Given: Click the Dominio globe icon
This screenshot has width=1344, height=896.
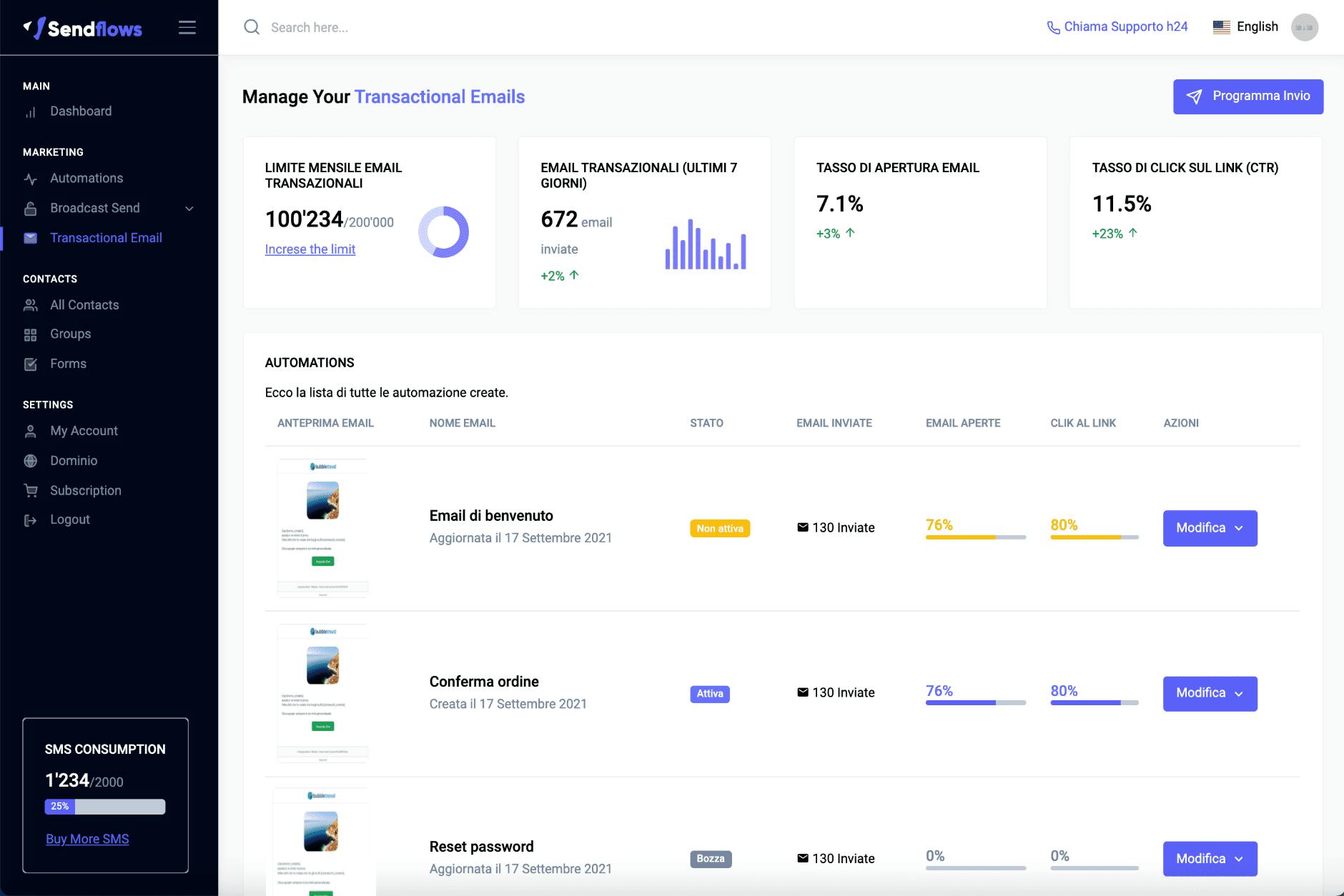Looking at the screenshot, I should (31, 461).
